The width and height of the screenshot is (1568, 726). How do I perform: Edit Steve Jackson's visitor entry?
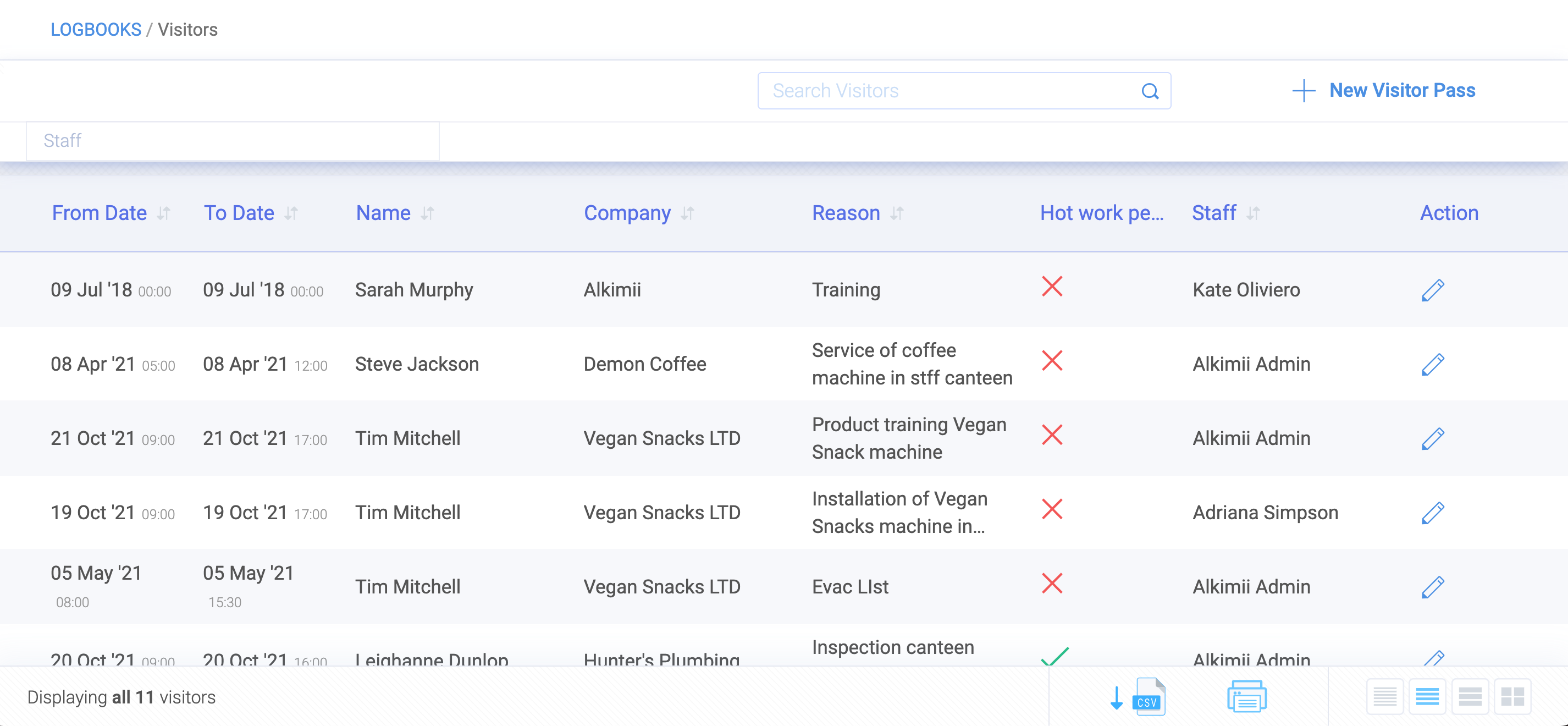click(1432, 364)
